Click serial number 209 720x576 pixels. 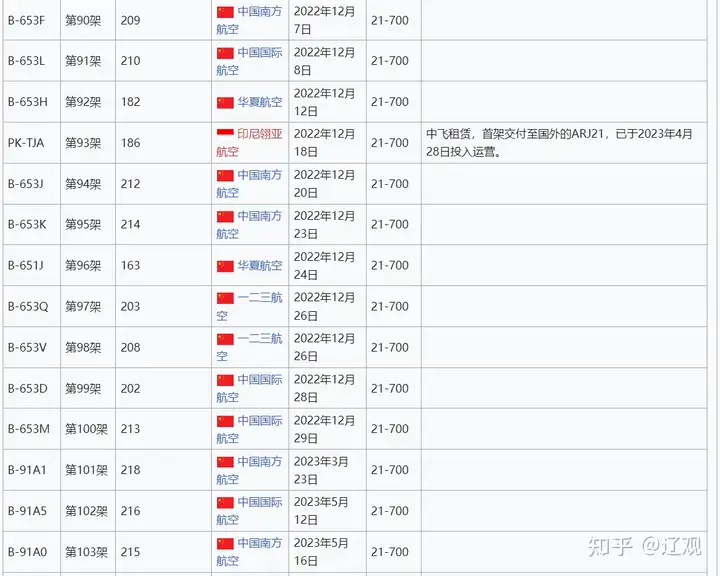click(130, 20)
